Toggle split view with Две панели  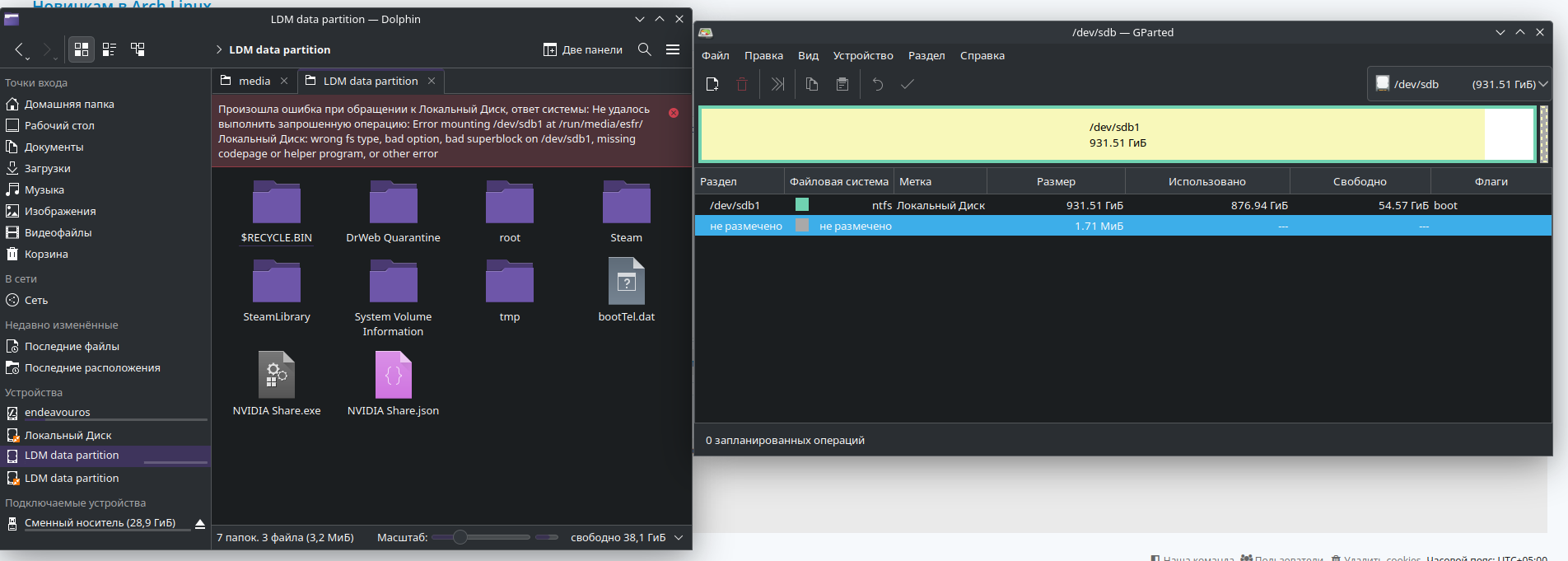coord(583,49)
